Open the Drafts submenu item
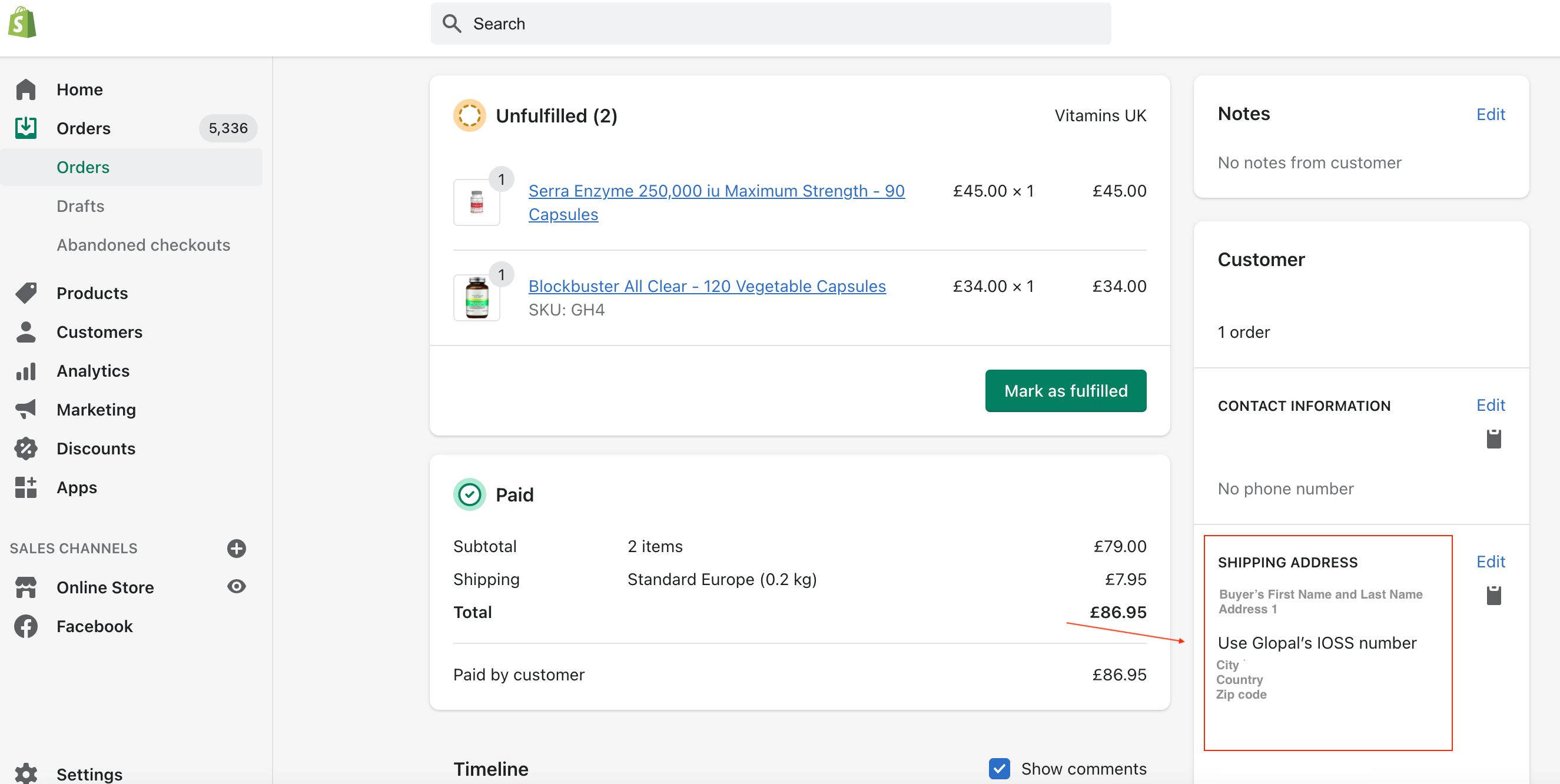The height and width of the screenshot is (784, 1560). tap(81, 206)
